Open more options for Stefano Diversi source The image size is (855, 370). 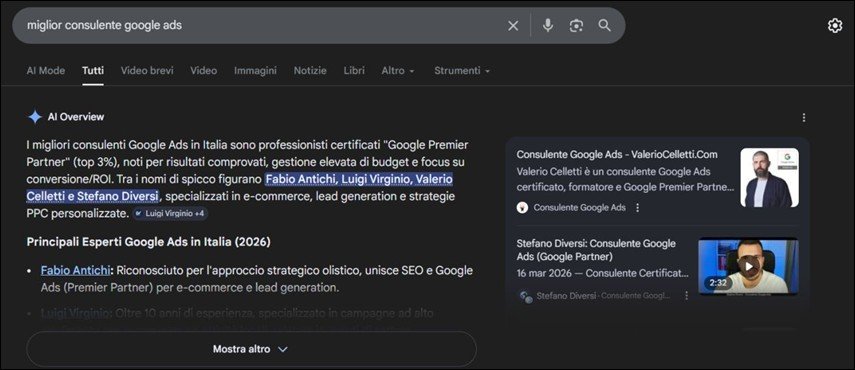click(x=687, y=295)
